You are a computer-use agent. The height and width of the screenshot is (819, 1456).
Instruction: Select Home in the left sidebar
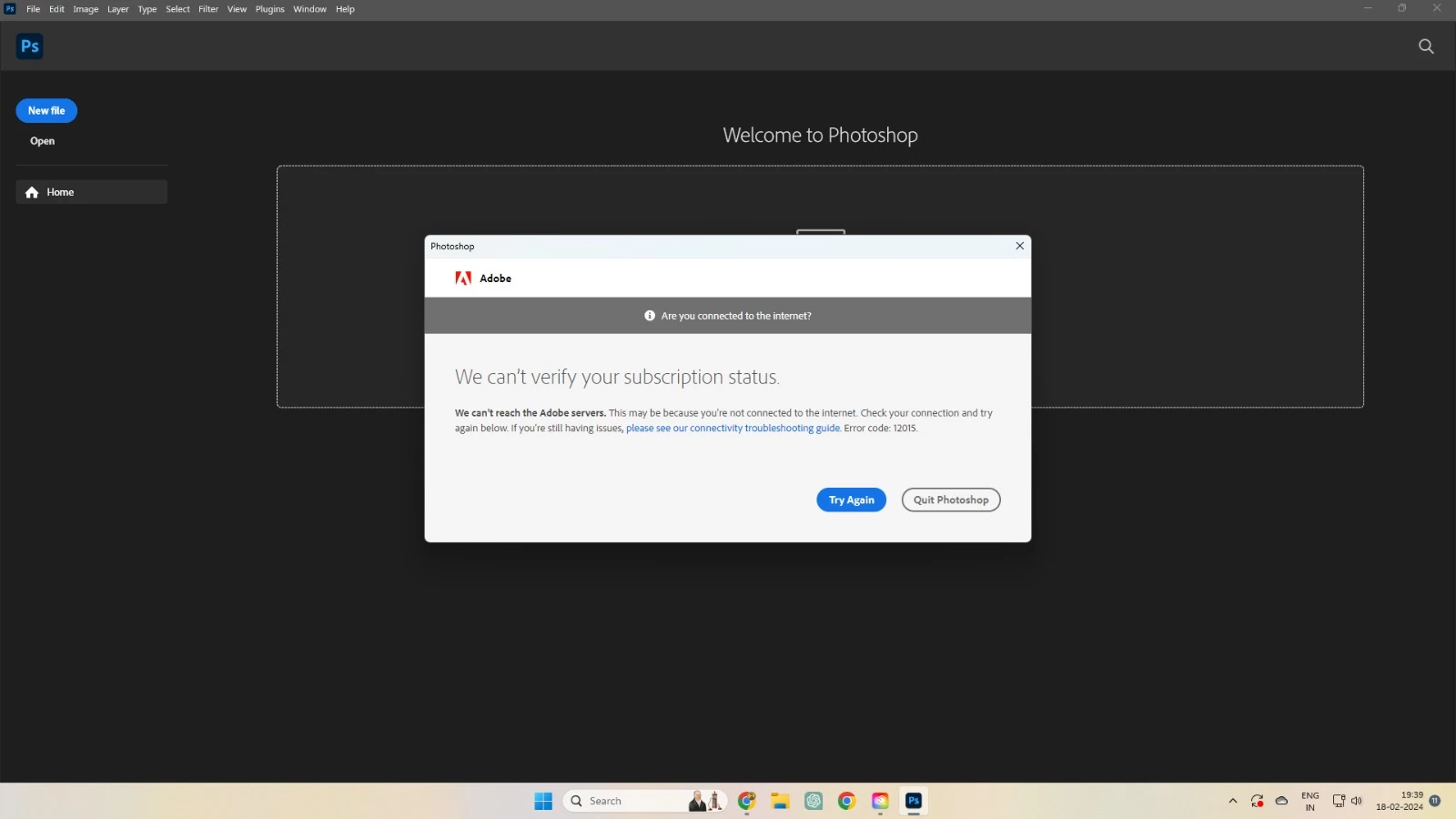tap(91, 192)
